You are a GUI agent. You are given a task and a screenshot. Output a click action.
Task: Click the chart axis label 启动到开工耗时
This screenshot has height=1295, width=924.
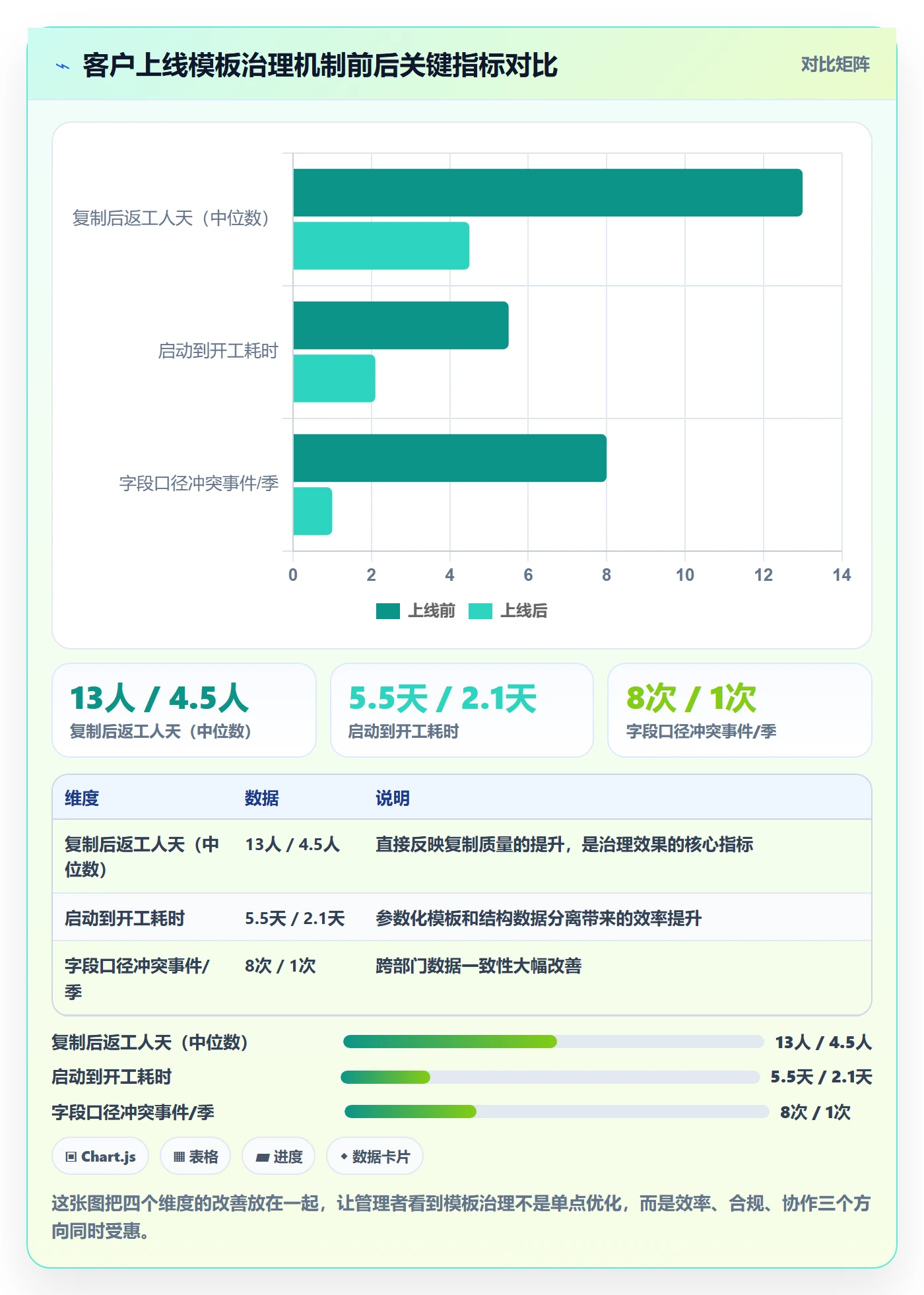pos(218,351)
